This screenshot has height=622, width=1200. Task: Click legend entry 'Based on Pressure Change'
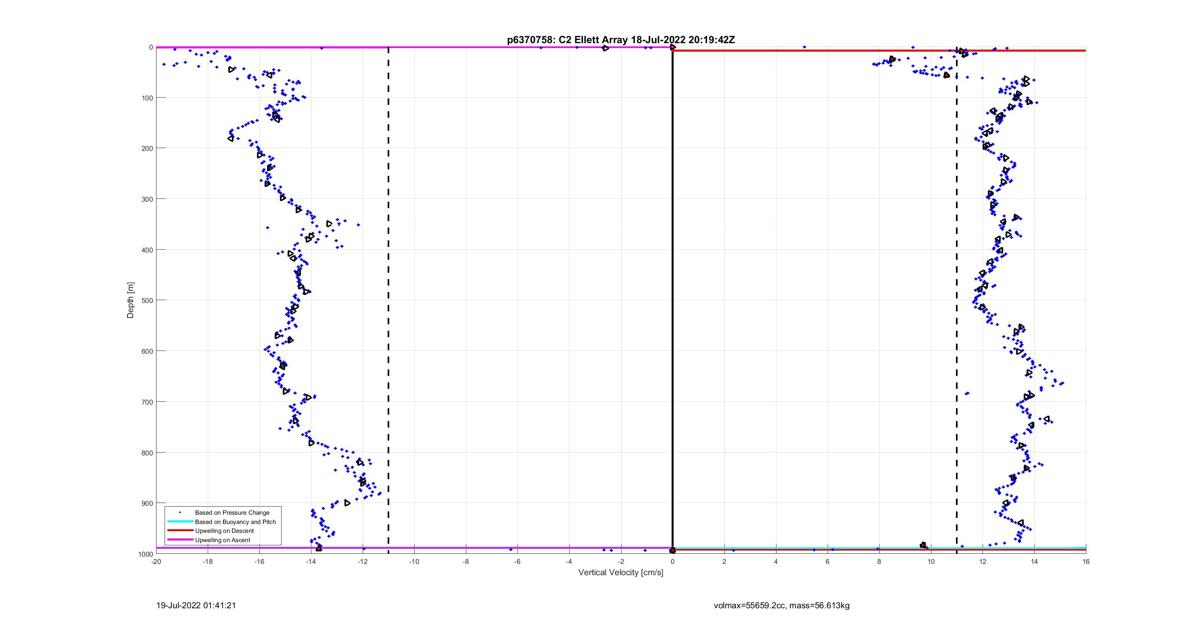coord(232,513)
